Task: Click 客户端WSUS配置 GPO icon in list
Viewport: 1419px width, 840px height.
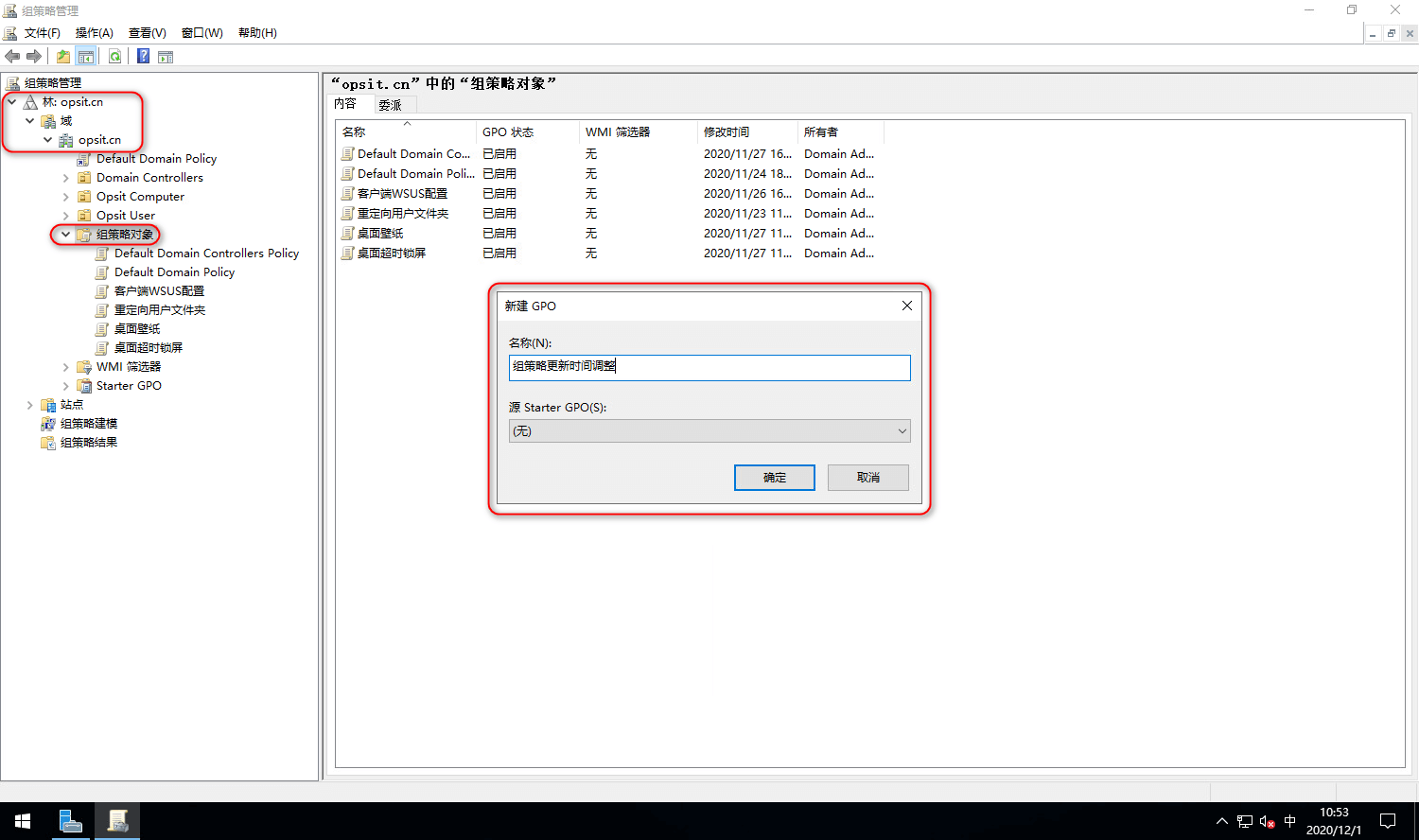Action: [348, 193]
